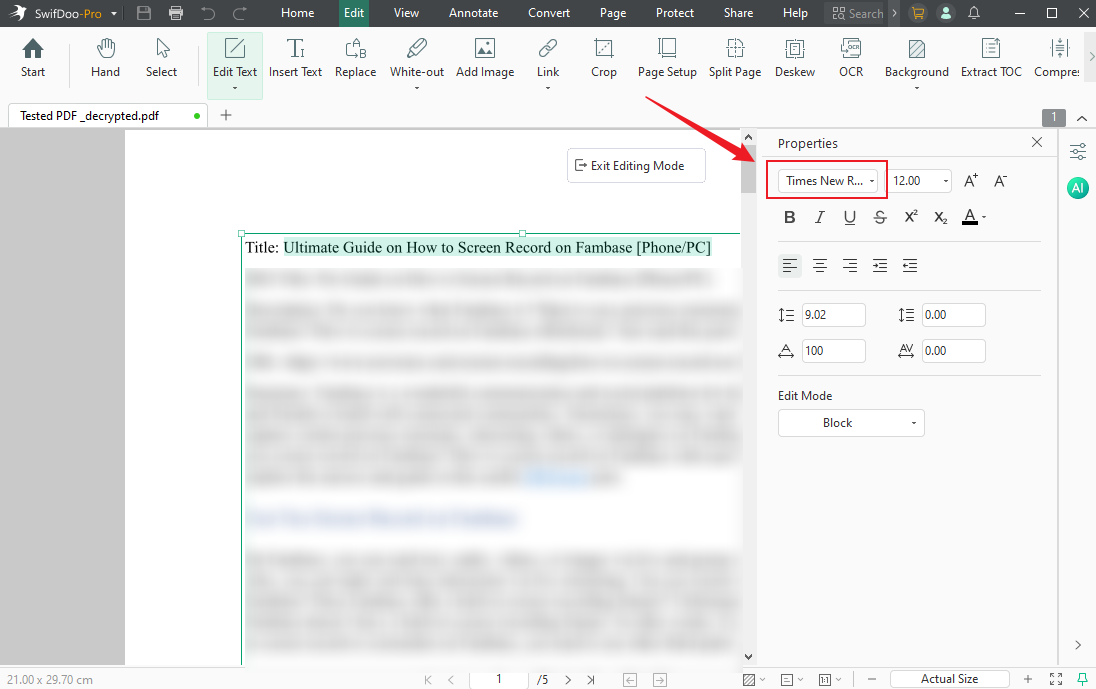Viewport: 1096px width, 689px height.
Task: Open the Edit Mode Block dropdown
Action: [851, 423]
